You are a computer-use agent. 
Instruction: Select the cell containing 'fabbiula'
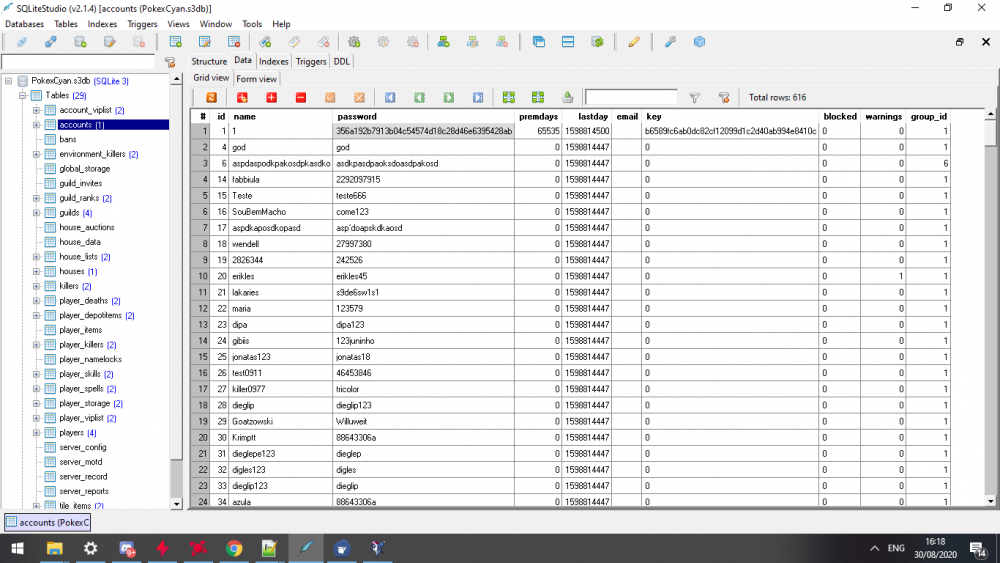[x=281, y=180]
